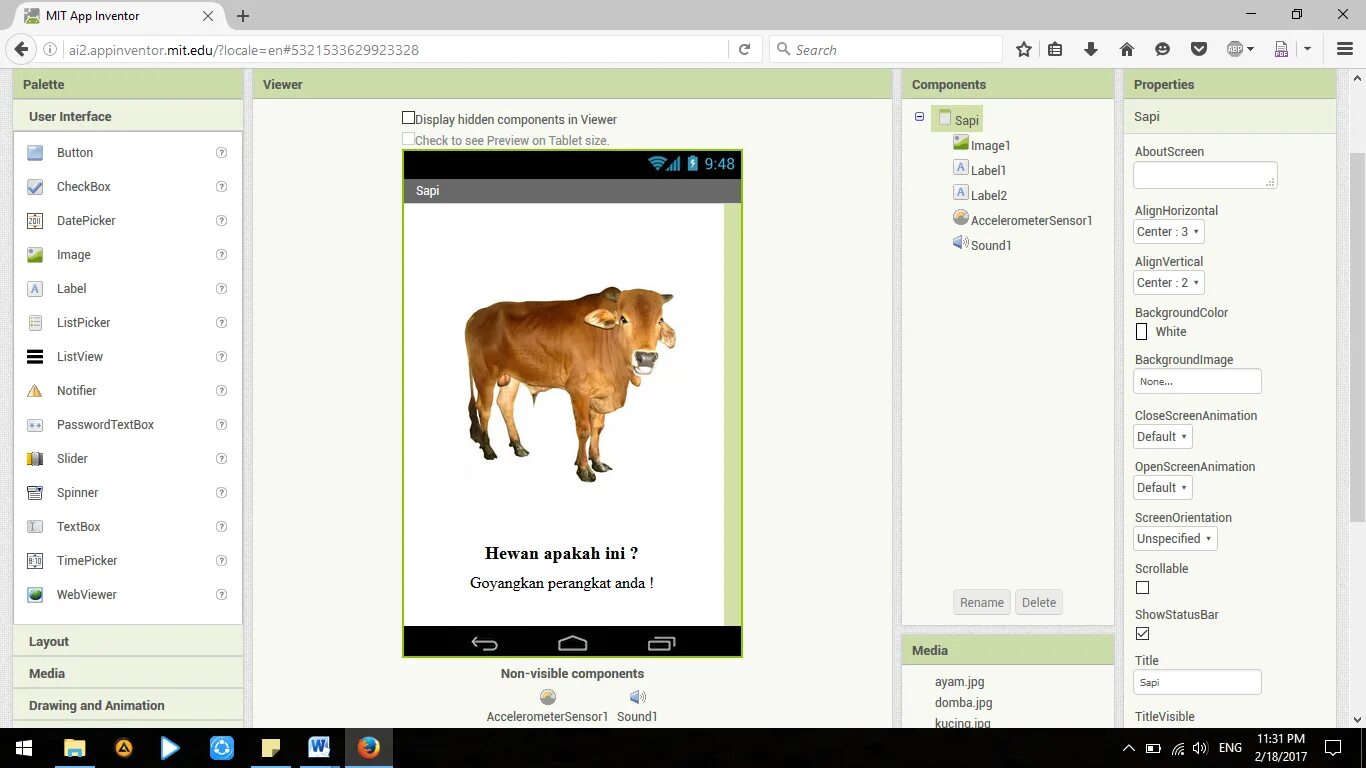This screenshot has width=1366, height=768.
Task: Enable Display hidden components in Viewer
Action: 408,117
